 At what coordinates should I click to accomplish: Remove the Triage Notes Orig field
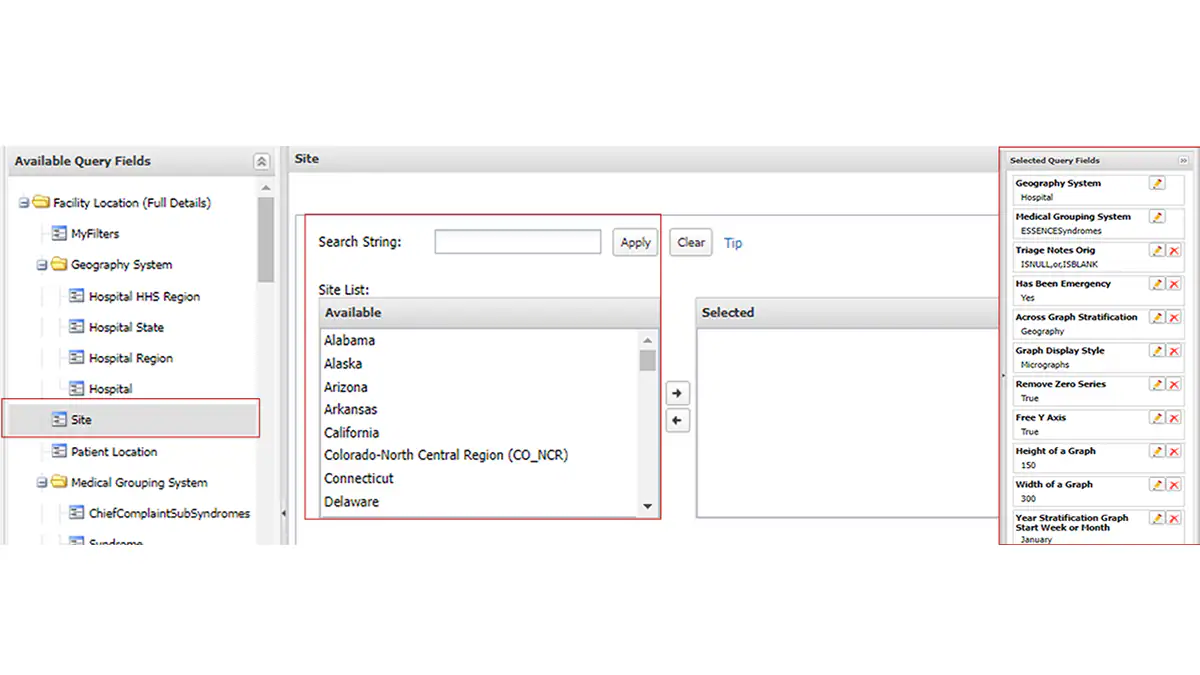[1174, 250]
